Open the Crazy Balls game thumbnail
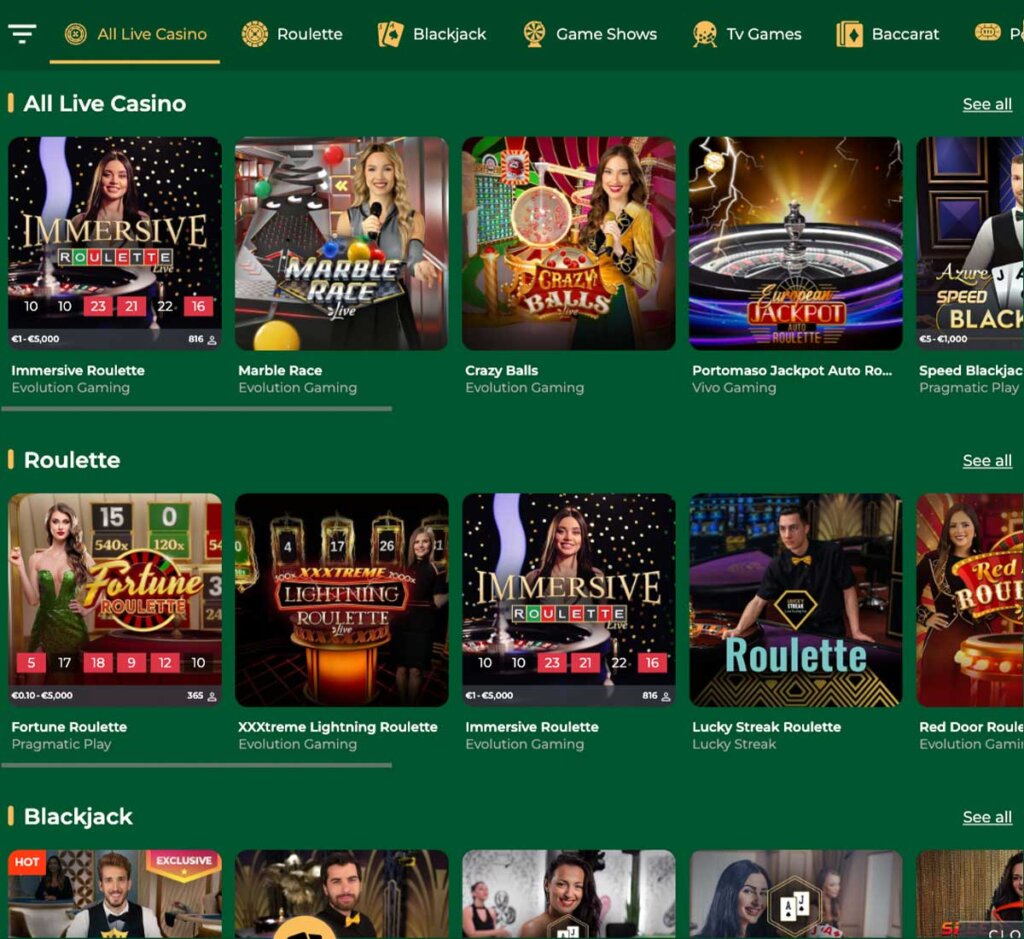Screen dimensions: 1024x939 tap(569, 243)
